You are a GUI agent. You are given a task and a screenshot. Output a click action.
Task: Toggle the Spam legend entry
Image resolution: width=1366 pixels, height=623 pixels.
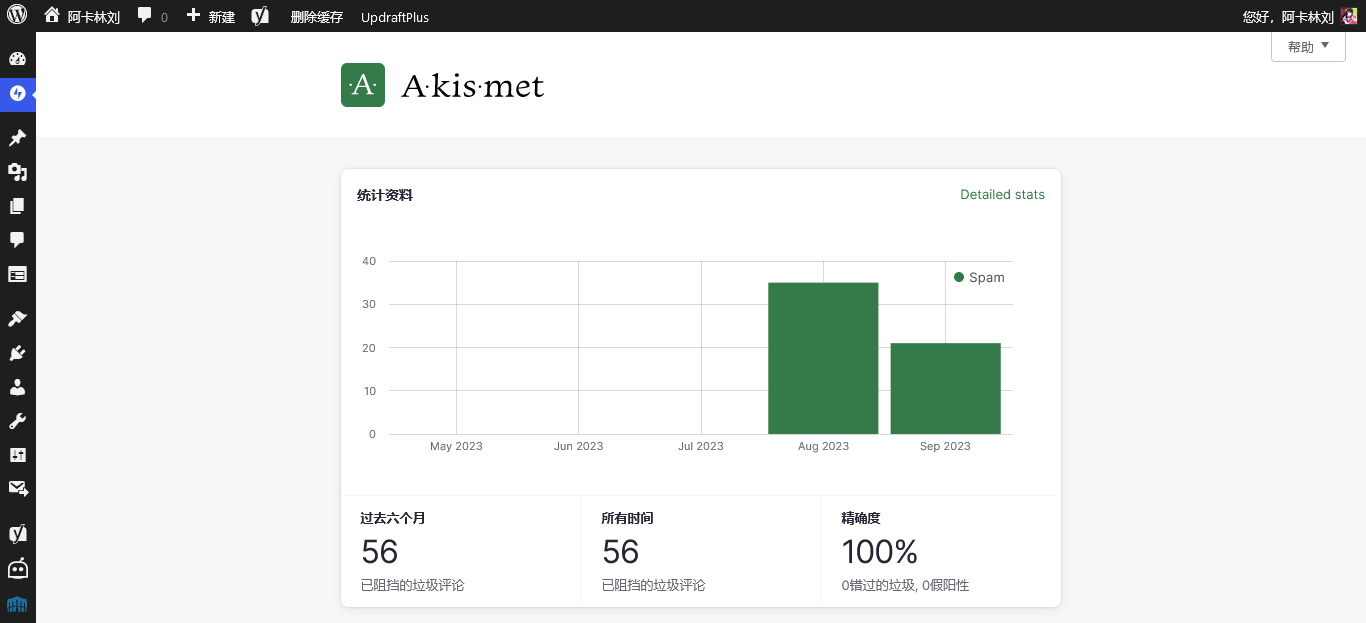point(979,277)
